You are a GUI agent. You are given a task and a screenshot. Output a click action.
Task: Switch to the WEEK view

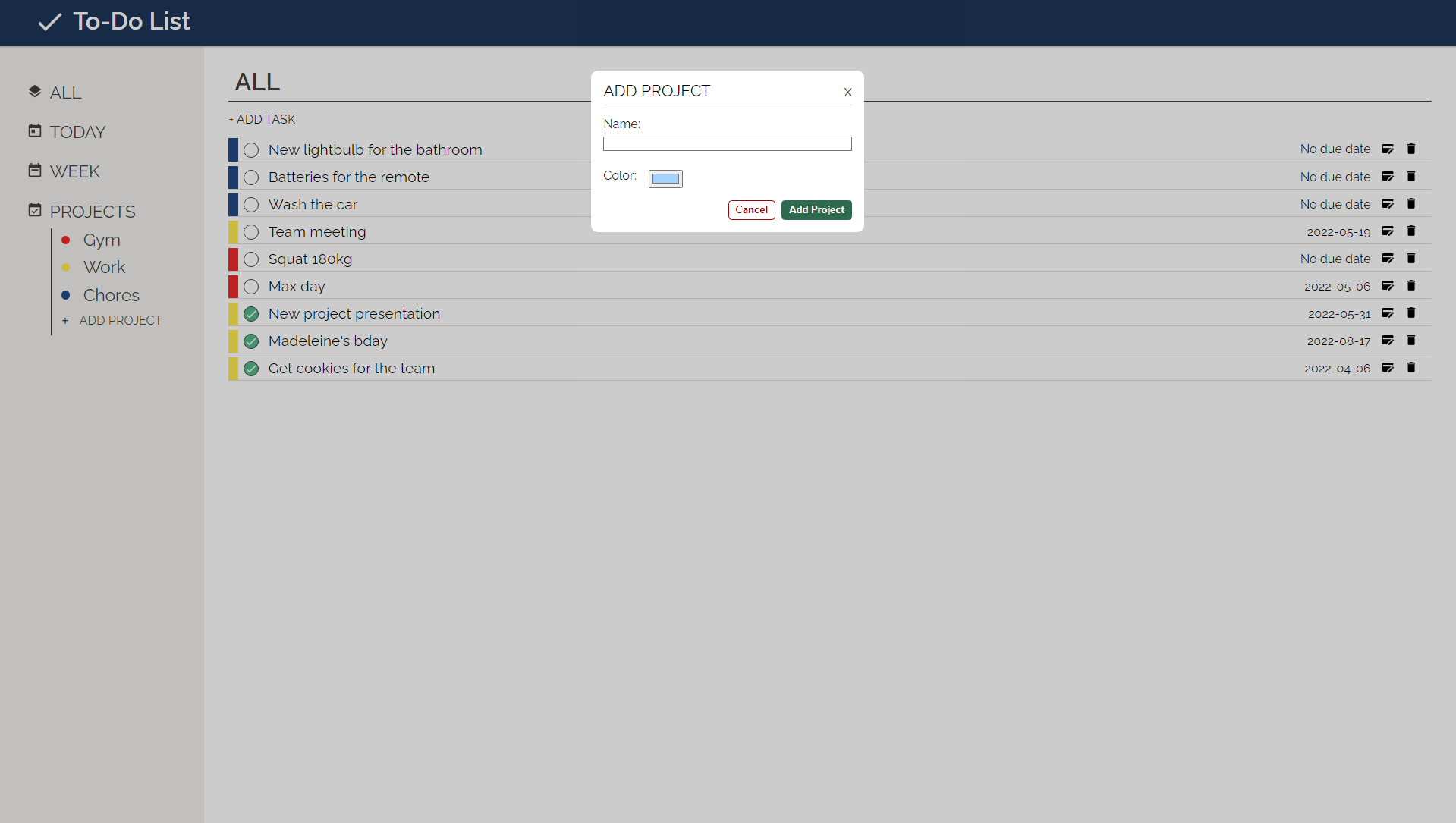click(74, 171)
